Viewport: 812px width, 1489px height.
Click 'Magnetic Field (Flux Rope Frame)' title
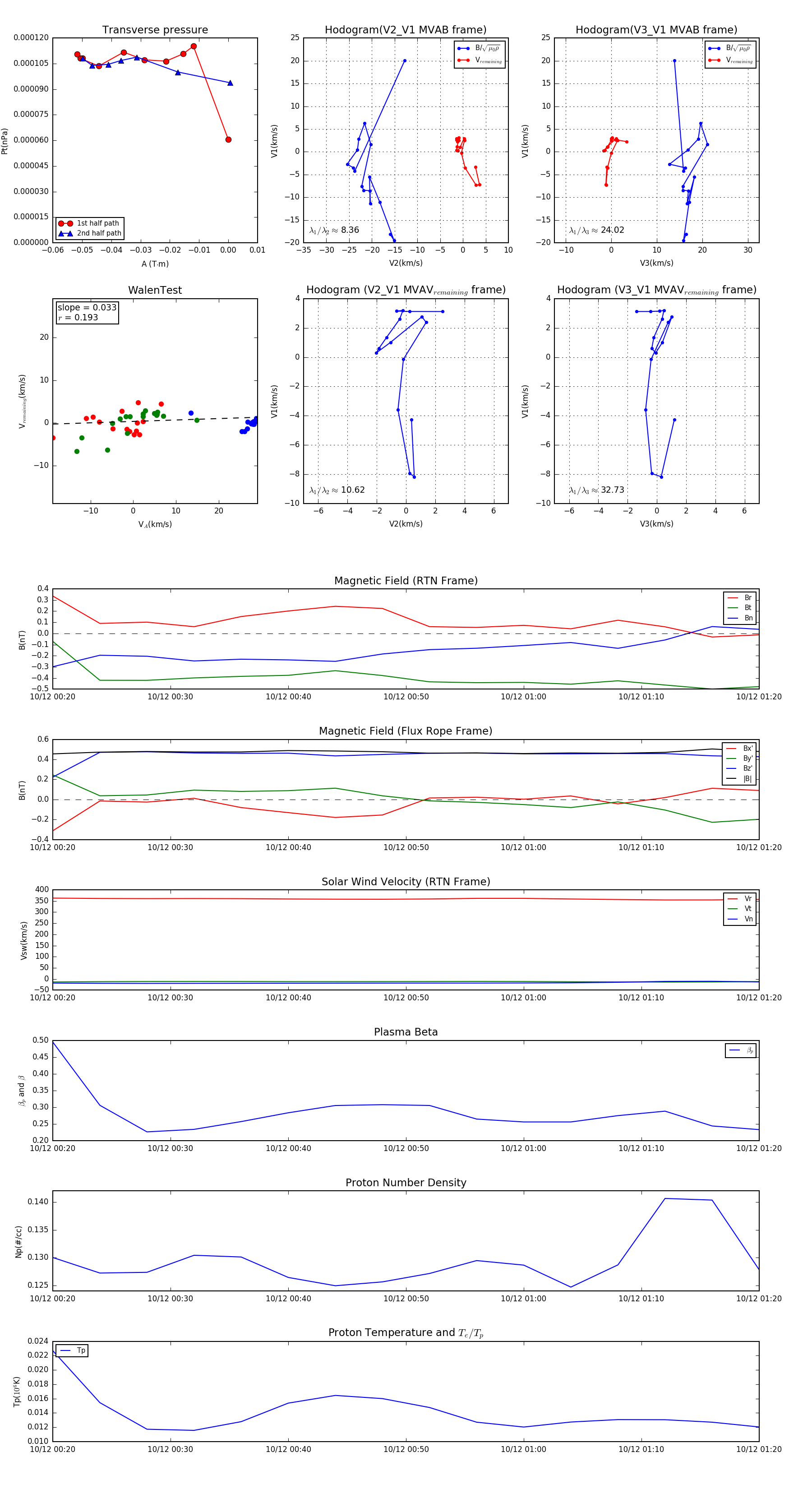pos(406,731)
